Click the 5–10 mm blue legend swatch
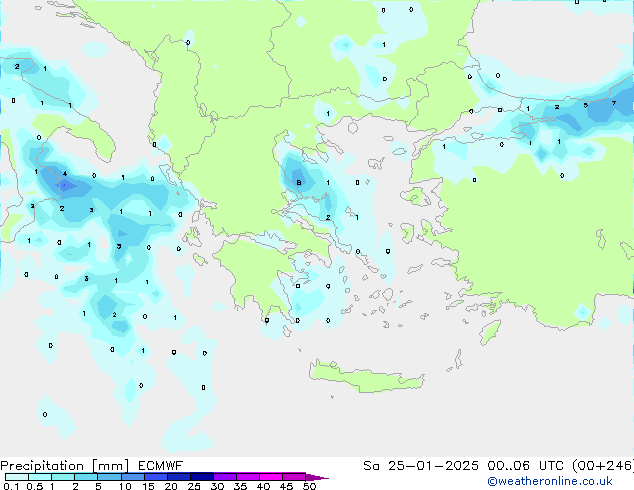 [109, 477]
